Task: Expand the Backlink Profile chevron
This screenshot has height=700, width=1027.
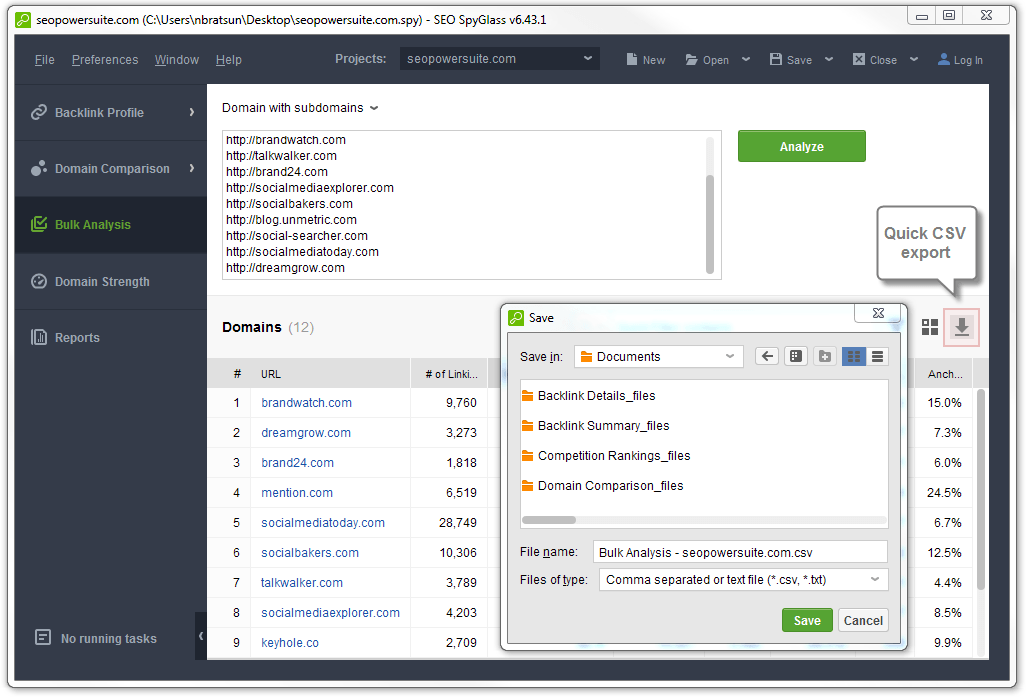Action: click(x=192, y=113)
